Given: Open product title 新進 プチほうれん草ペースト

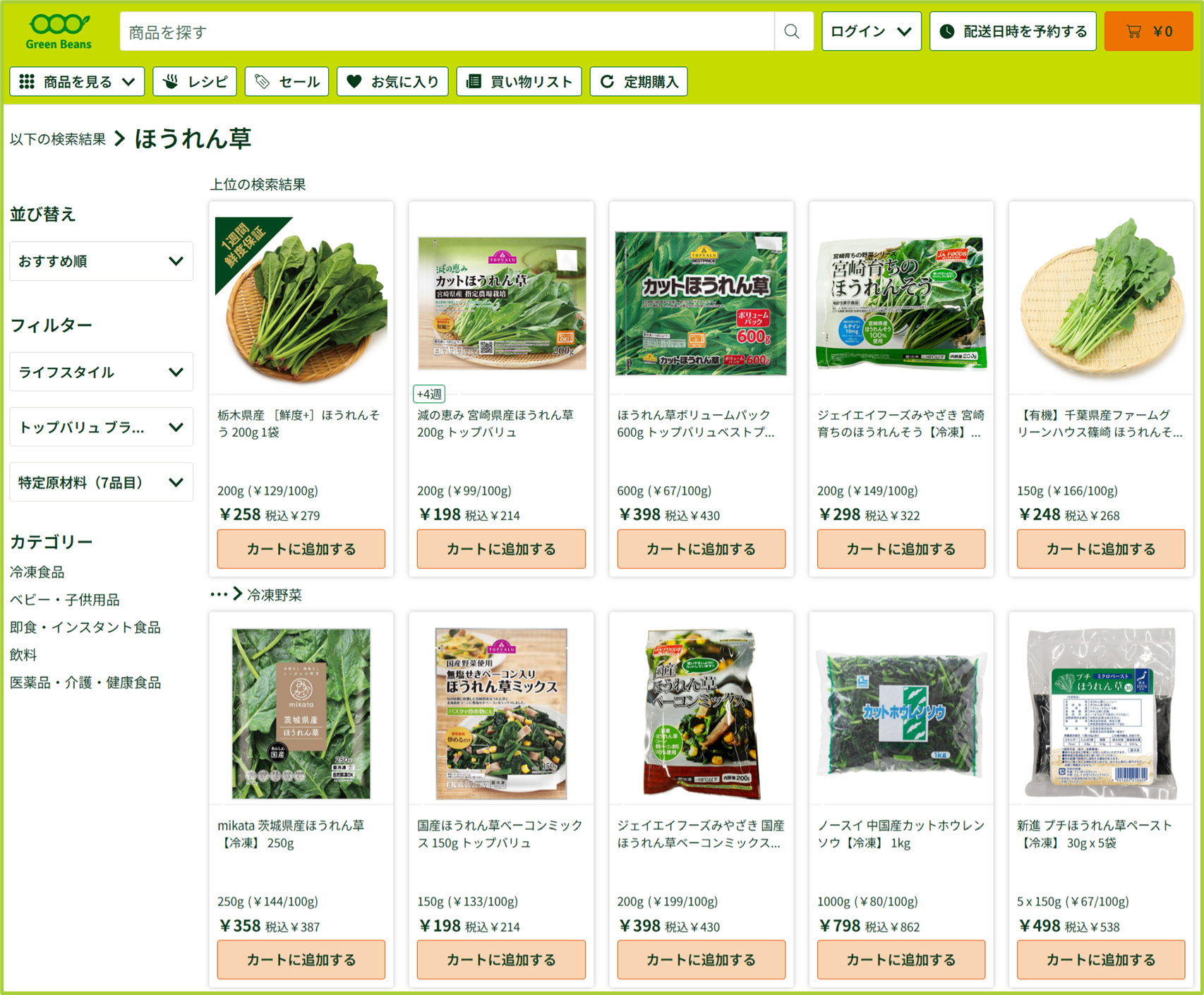Looking at the screenshot, I should point(1095,834).
